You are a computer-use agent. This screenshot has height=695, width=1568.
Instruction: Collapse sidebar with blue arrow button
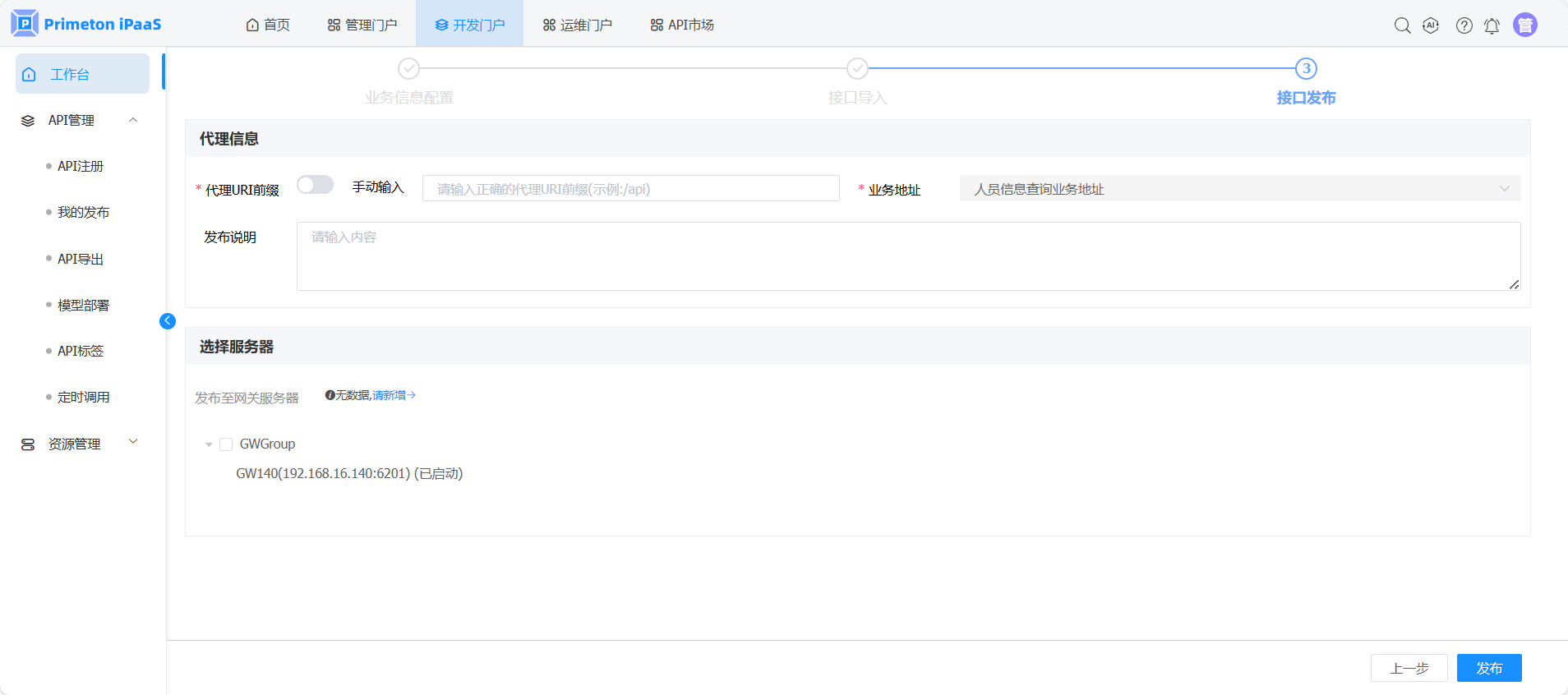(168, 321)
